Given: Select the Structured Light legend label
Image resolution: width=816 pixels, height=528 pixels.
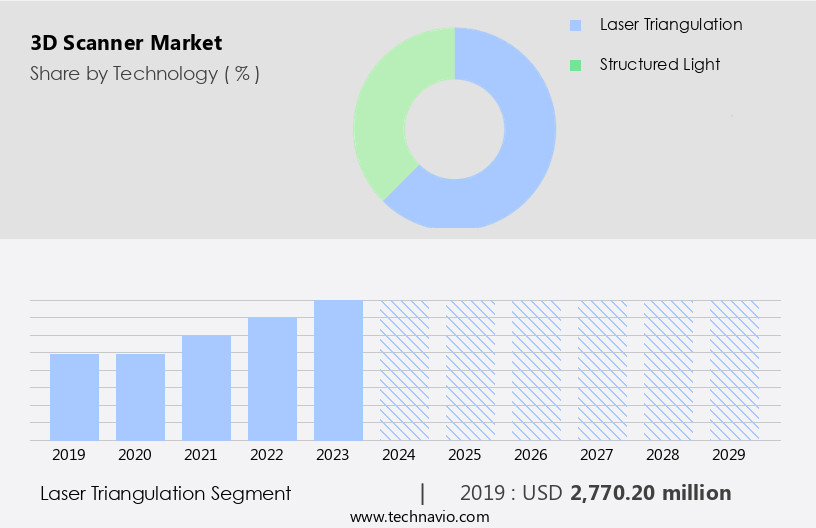Looking at the screenshot, I should (x=659, y=65).
